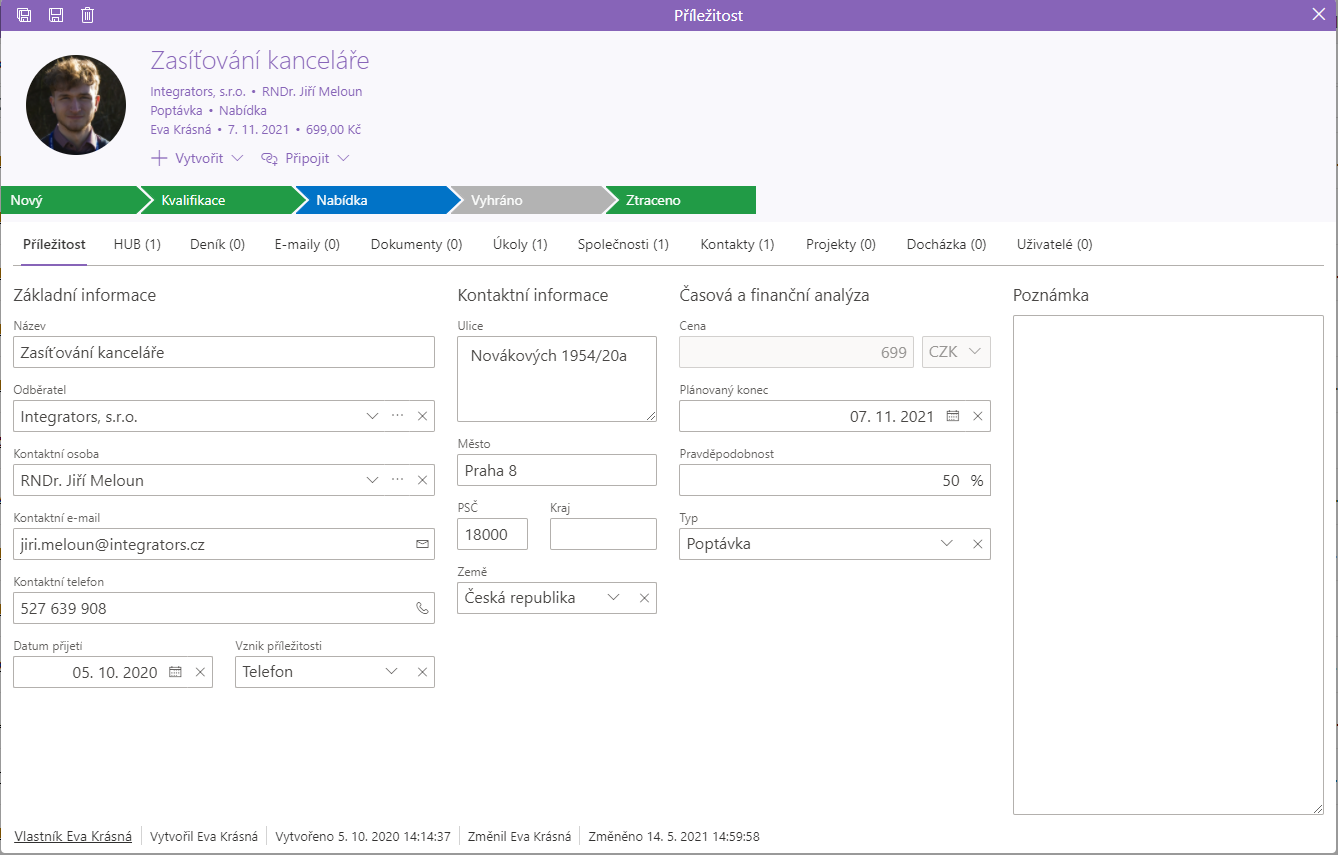This screenshot has height=855, width=1338.
Task: Open the Projekty (0) tab
Action: pyautogui.click(x=841, y=244)
